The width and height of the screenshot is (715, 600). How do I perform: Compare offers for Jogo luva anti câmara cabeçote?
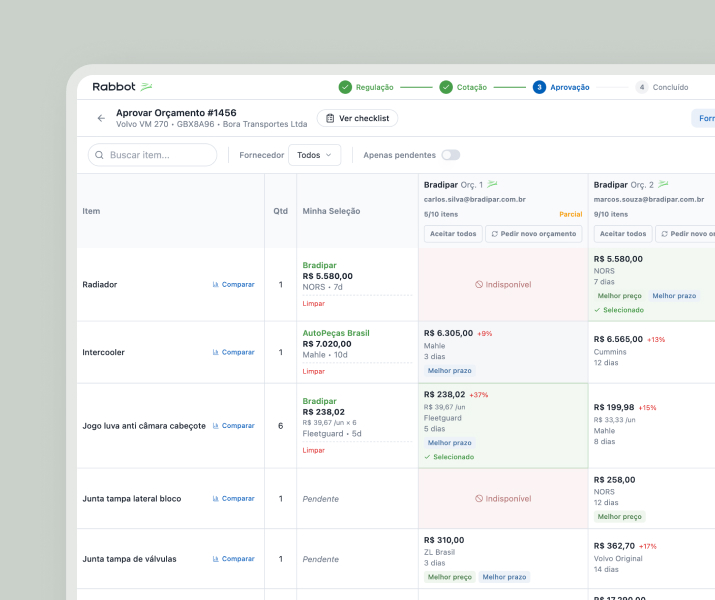click(233, 426)
